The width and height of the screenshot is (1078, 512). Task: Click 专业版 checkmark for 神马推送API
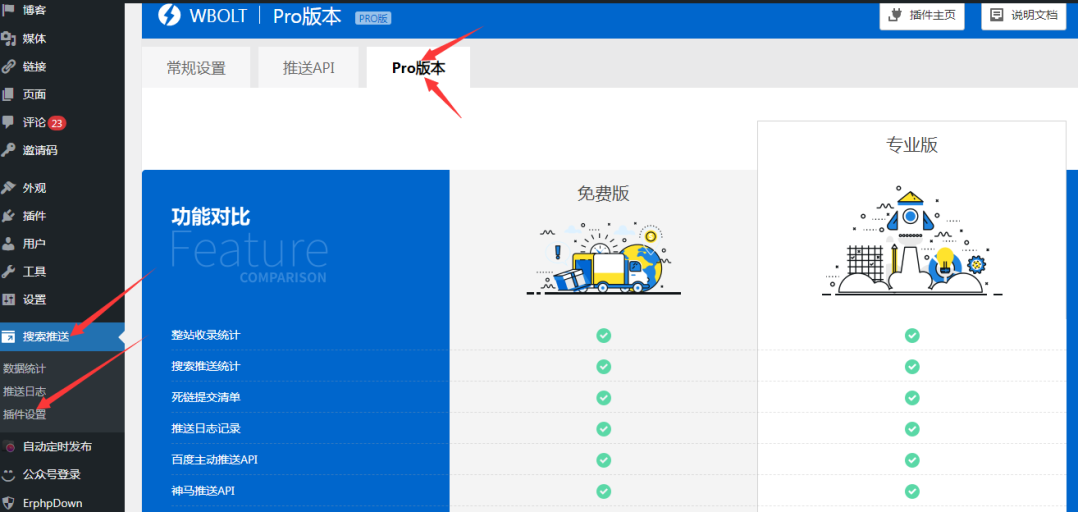912,491
